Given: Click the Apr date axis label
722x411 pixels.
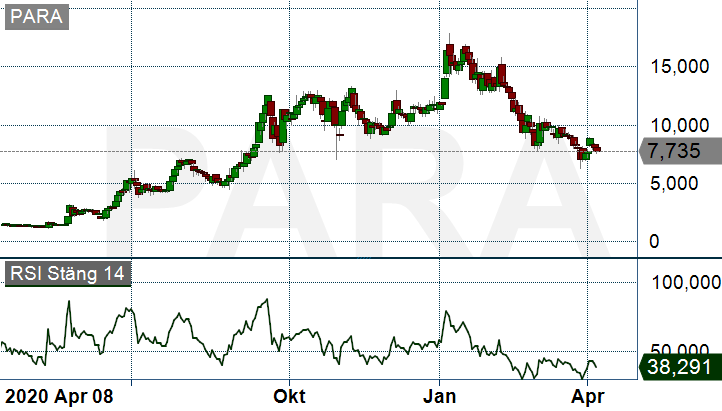Looking at the screenshot, I should tap(588, 396).
